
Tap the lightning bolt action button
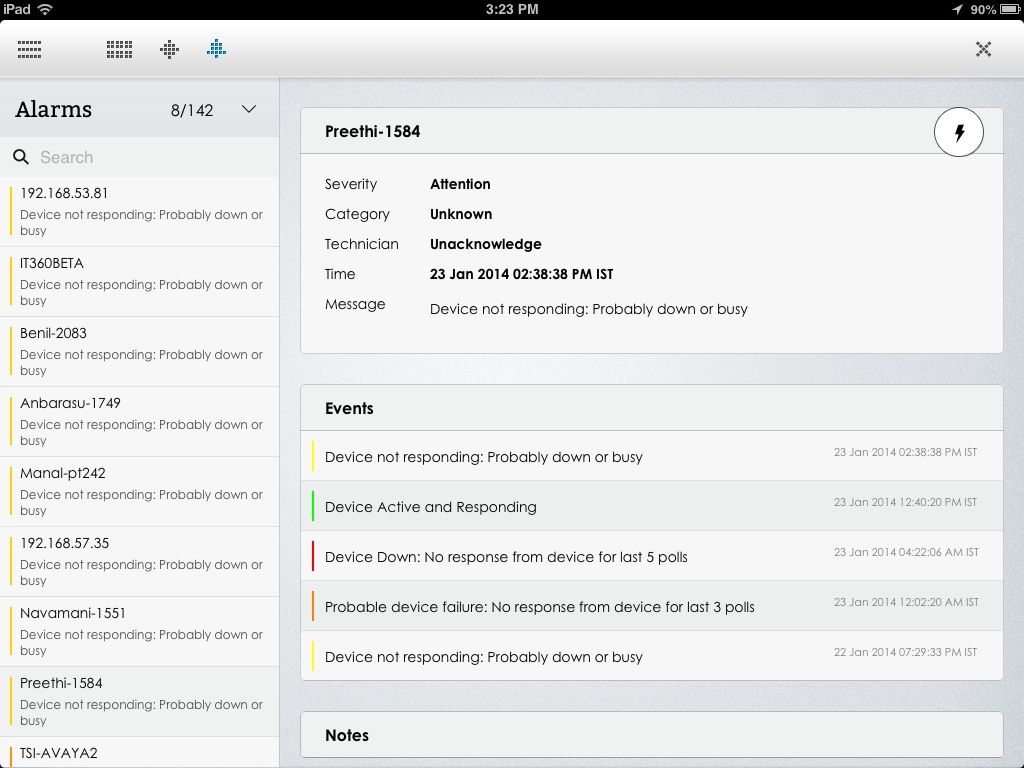coord(959,133)
